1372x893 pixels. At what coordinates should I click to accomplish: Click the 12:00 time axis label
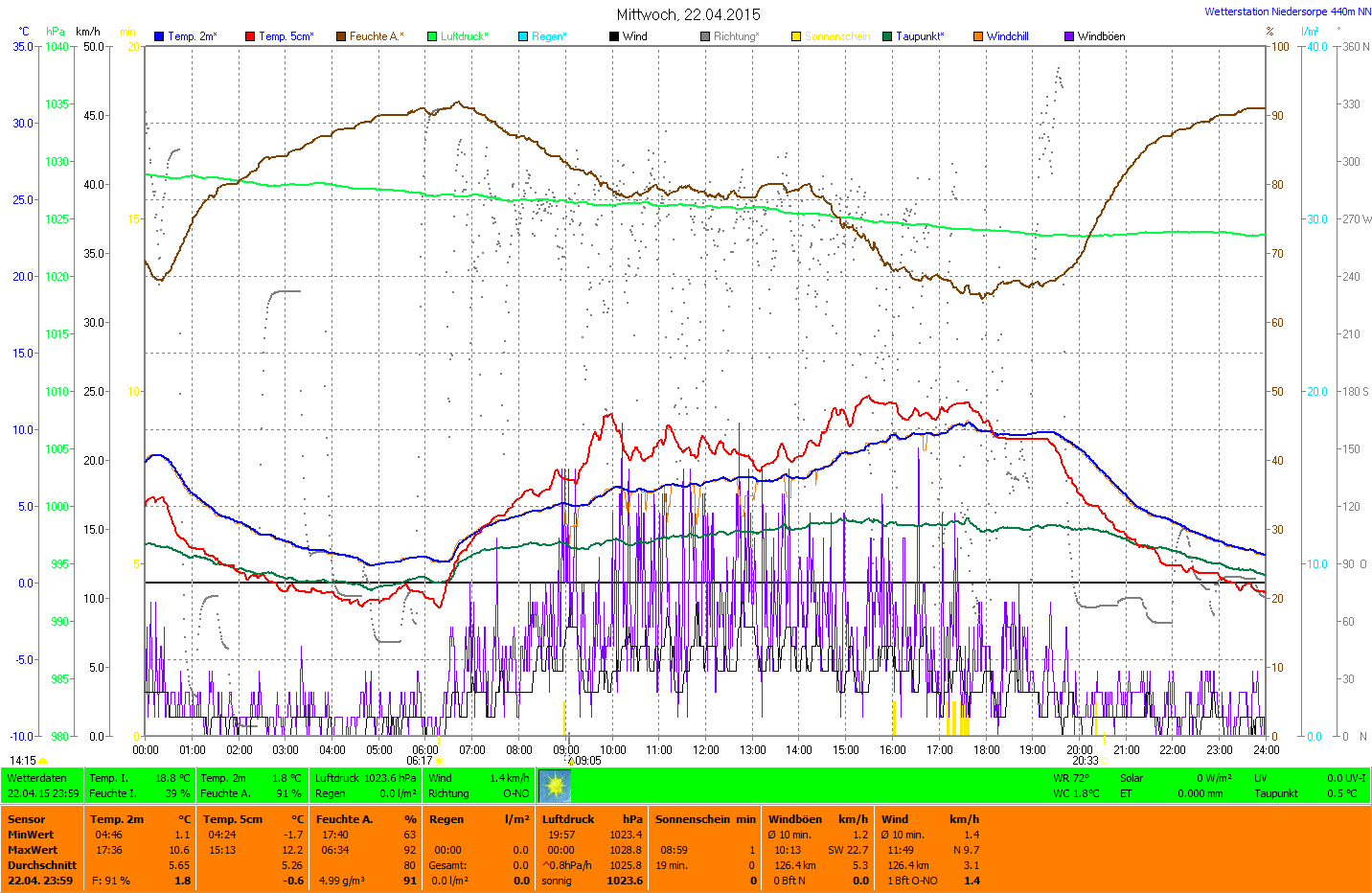click(706, 749)
